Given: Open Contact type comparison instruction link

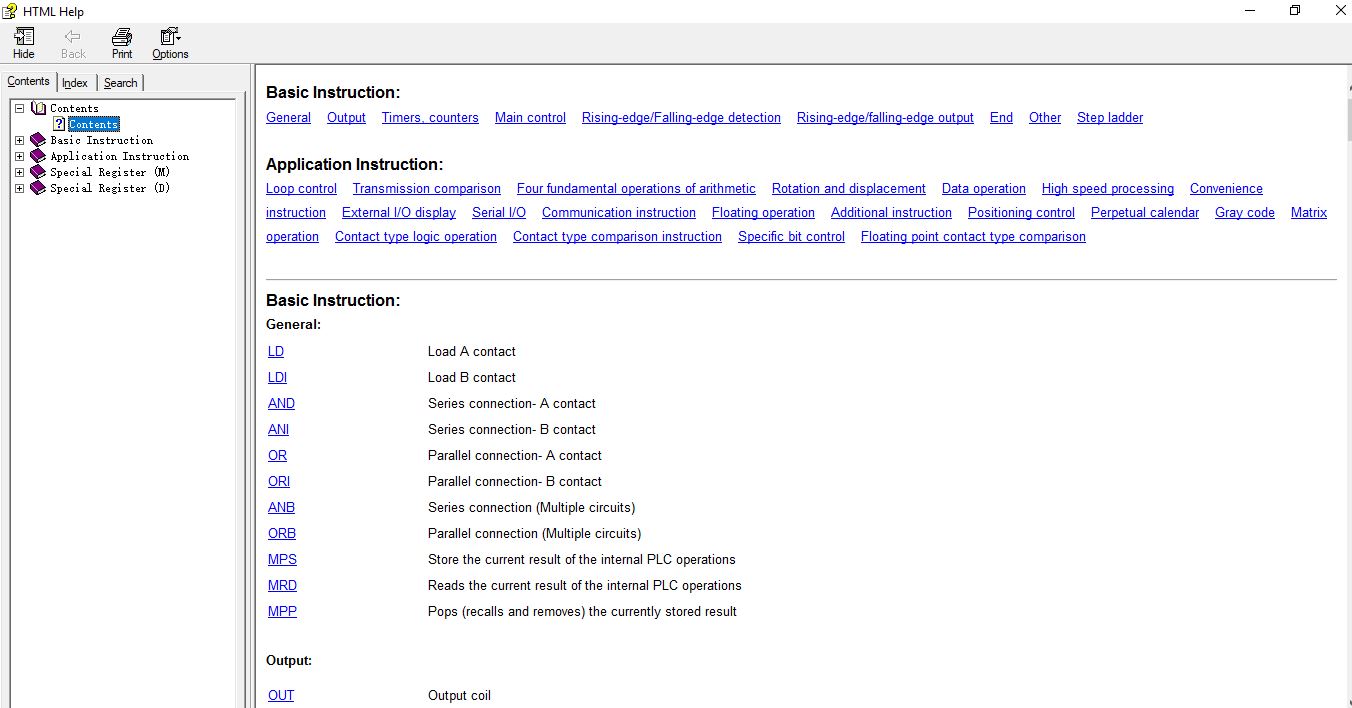Looking at the screenshot, I should [x=617, y=236].
